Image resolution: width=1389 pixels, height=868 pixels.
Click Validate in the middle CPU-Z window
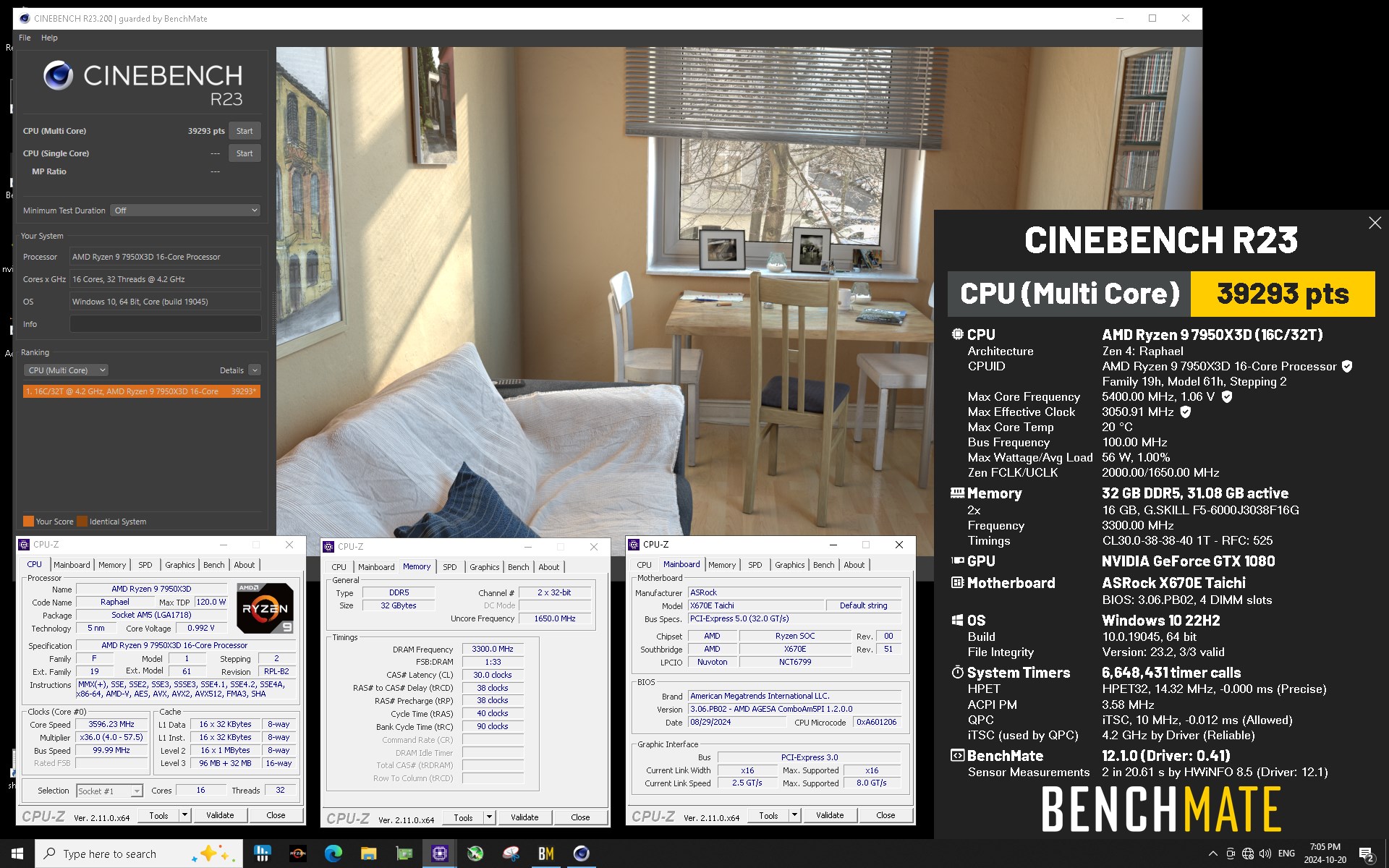[x=524, y=817]
